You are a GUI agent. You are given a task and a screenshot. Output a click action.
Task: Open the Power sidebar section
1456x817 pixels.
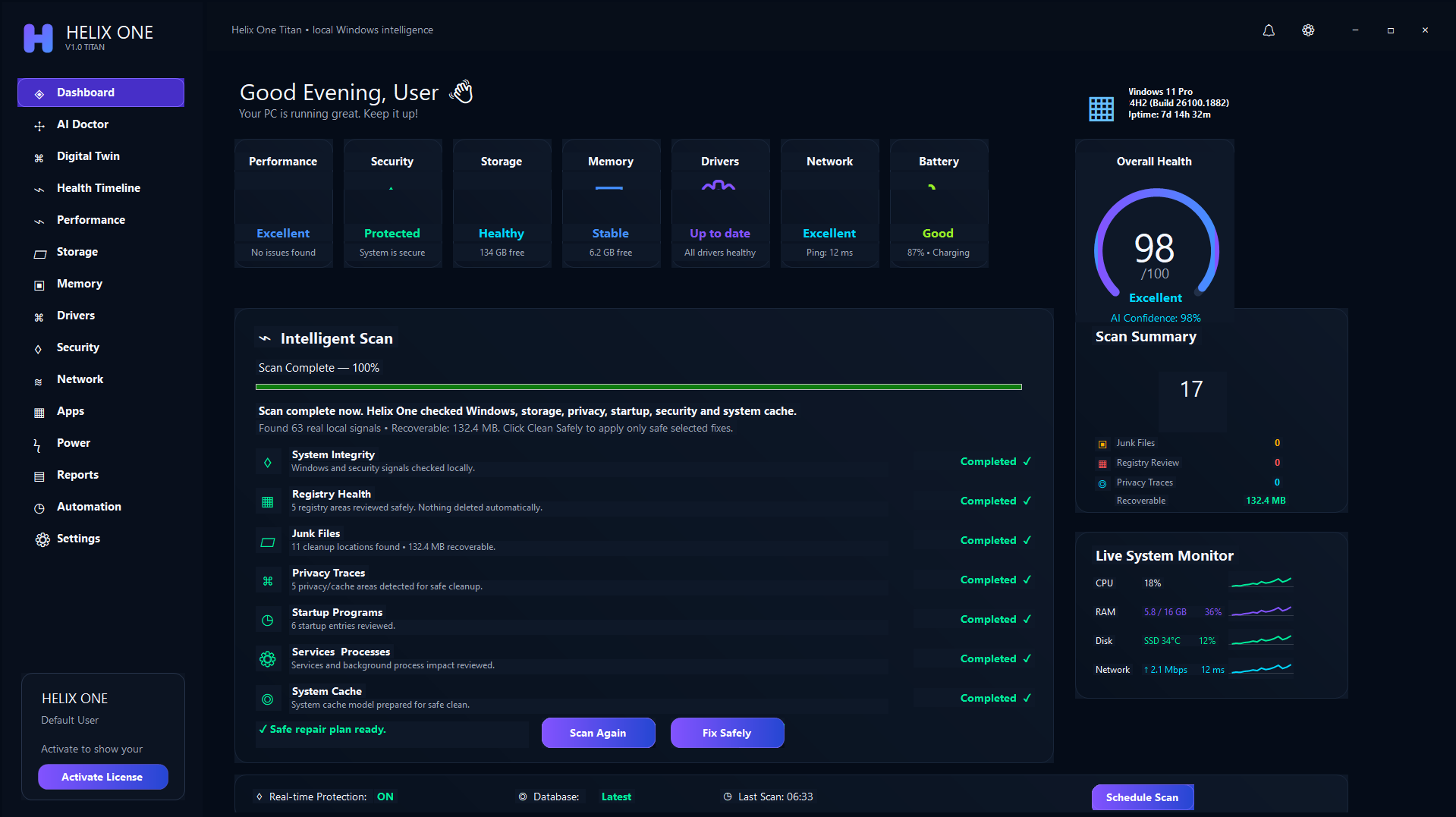[101, 443]
